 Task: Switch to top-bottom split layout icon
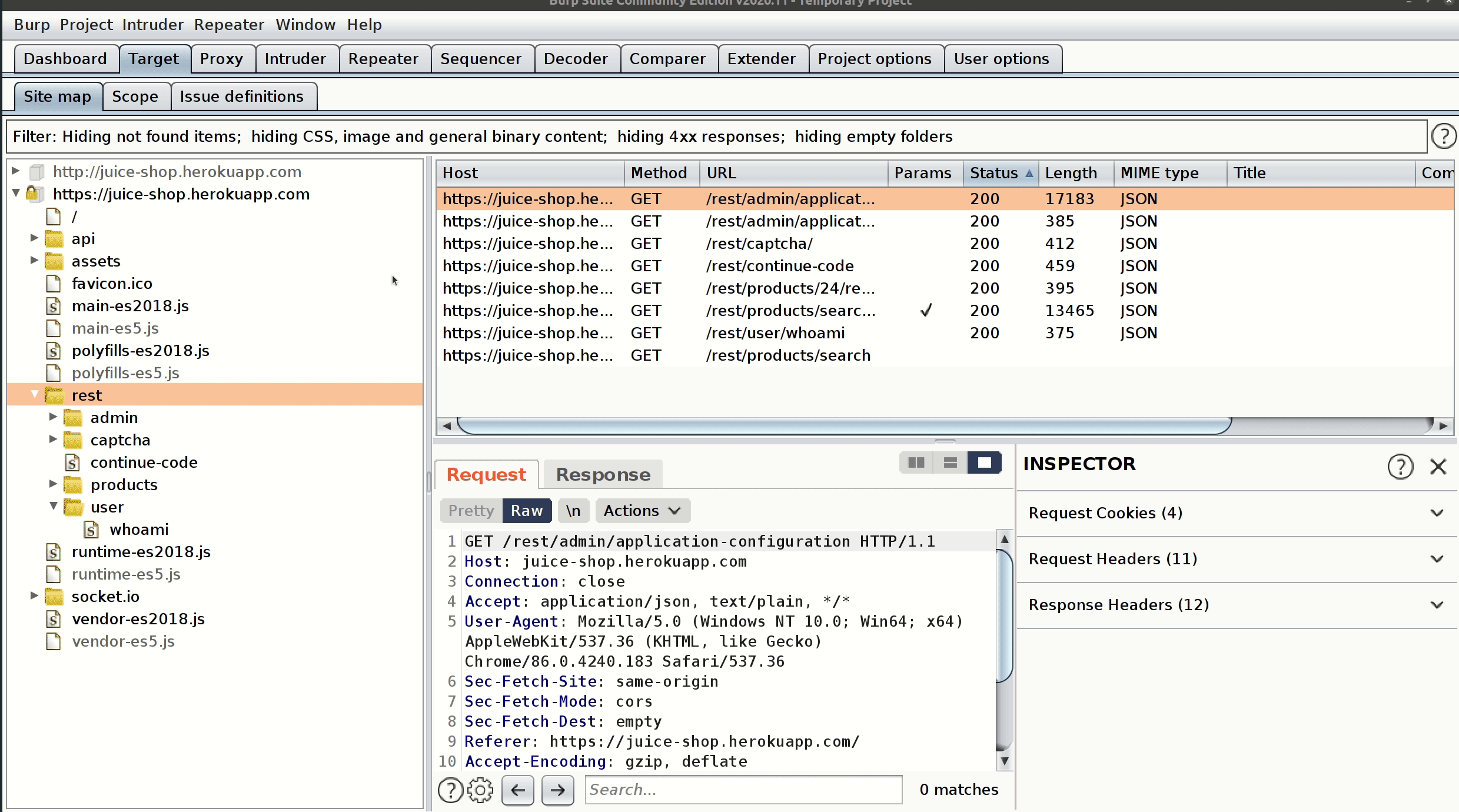950,463
